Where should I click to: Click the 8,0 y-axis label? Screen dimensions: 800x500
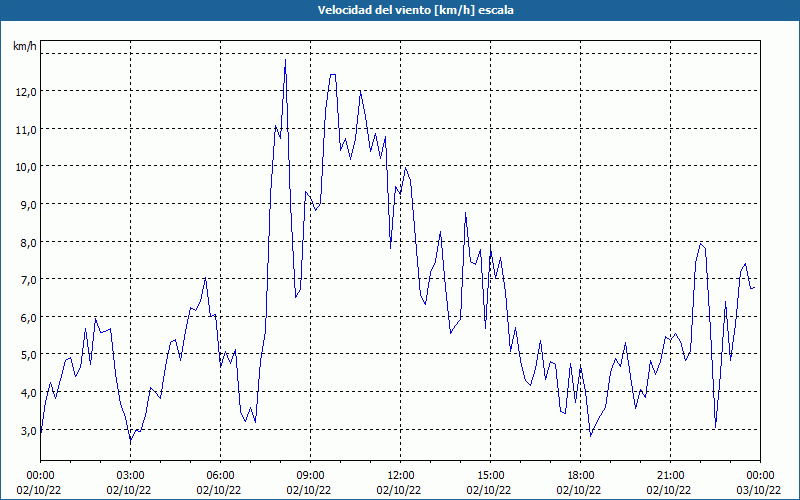[29, 242]
